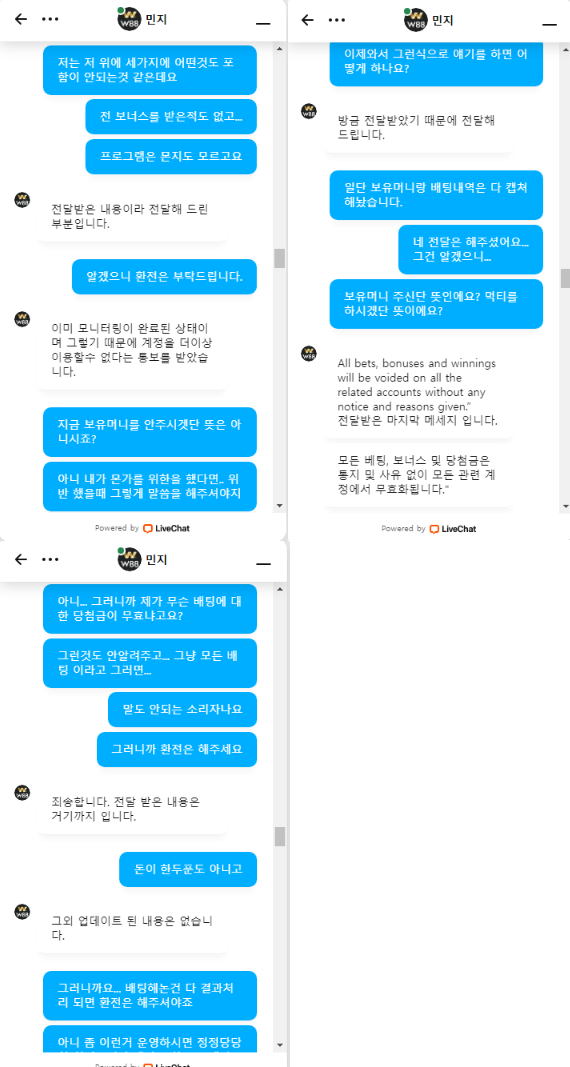Click the W88 agent avatar in top-left header
The height and width of the screenshot is (1067, 570).
tap(129, 19)
